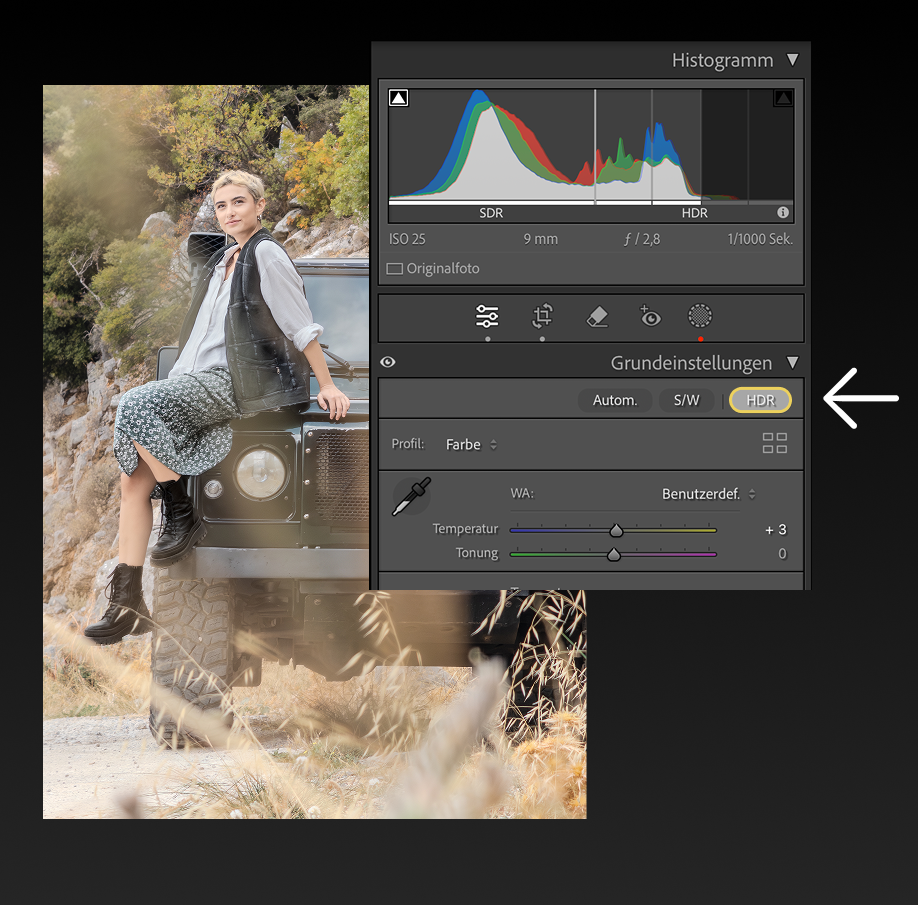Click the Temperatur slider handle
The width and height of the screenshot is (918, 905).
[617, 530]
